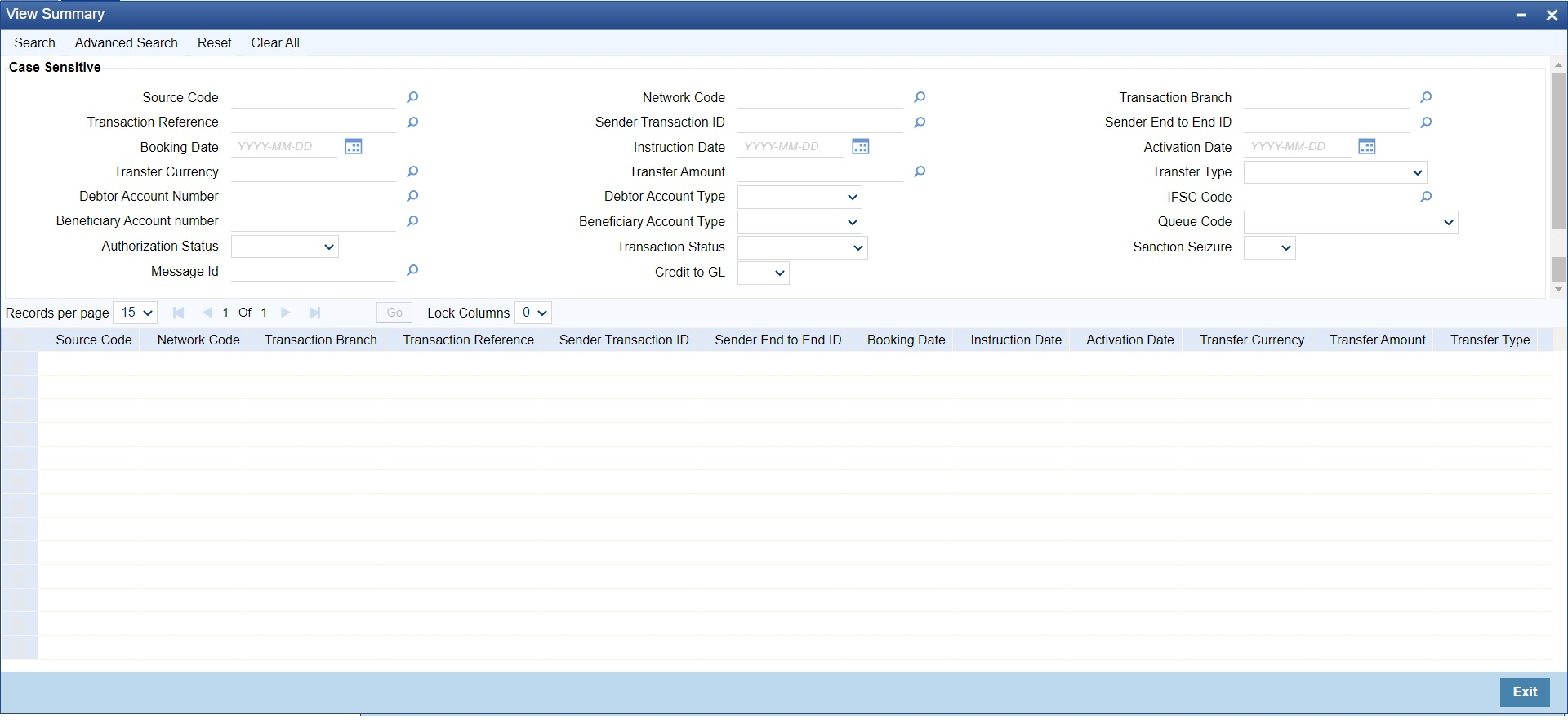The image size is (1568, 720).
Task: Sort by Transfer Amount column header
Action: (x=1378, y=340)
